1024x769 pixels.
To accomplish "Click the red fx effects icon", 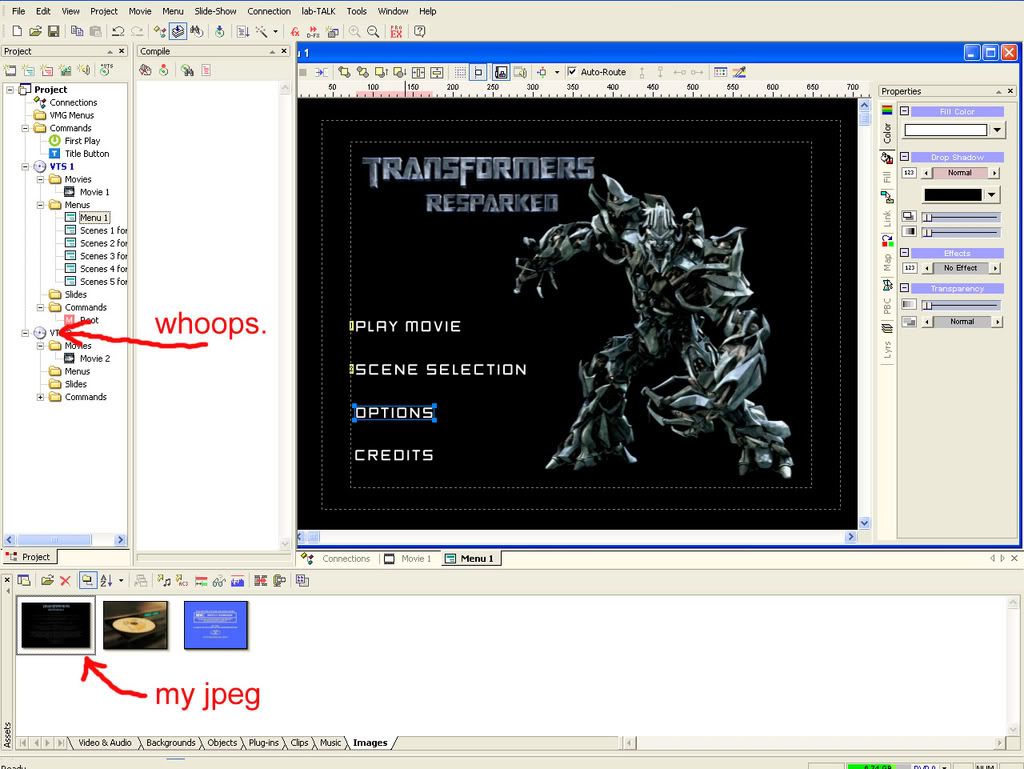I will [295, 31].
